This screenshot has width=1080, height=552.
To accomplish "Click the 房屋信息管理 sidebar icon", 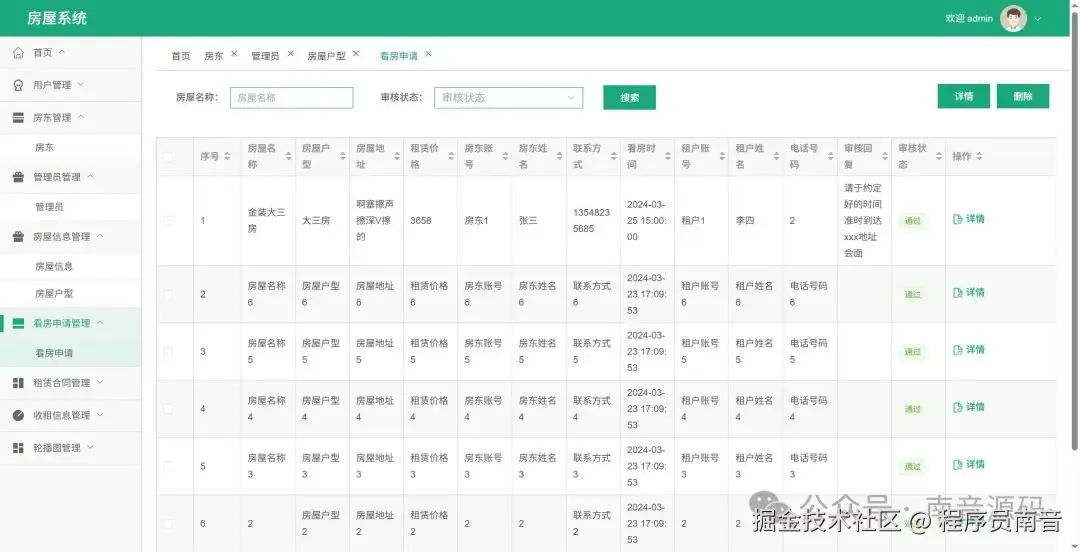I will 19,236.
